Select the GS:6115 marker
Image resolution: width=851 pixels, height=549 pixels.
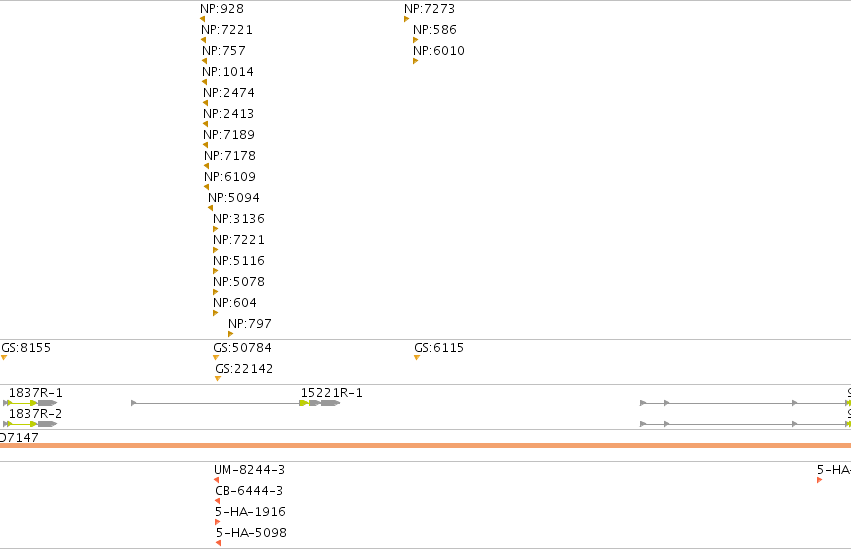(439, 348)
